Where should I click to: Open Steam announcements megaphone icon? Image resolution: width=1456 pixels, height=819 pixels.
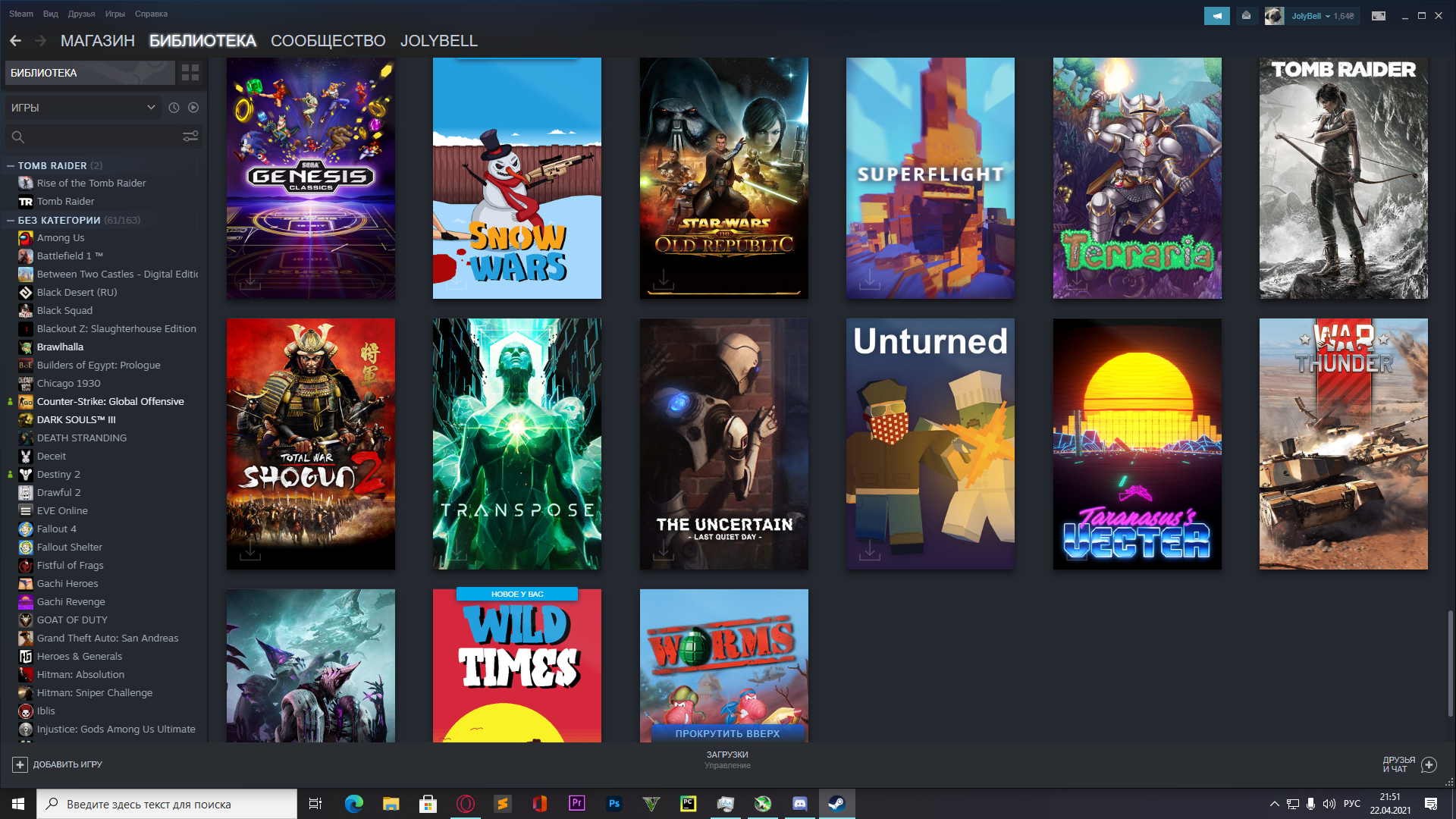click(x=1216, y=16)
